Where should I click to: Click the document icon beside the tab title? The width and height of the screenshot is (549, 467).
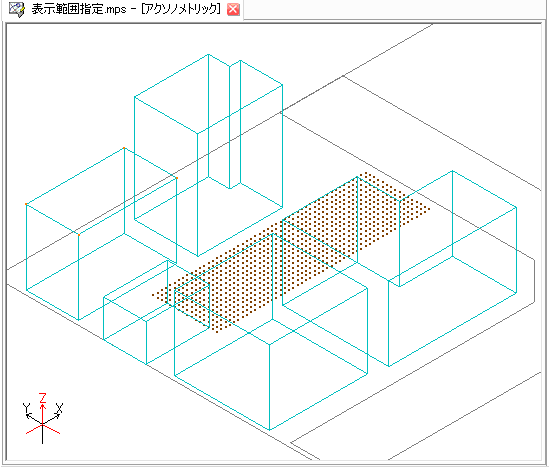click(x=16, y=9)
